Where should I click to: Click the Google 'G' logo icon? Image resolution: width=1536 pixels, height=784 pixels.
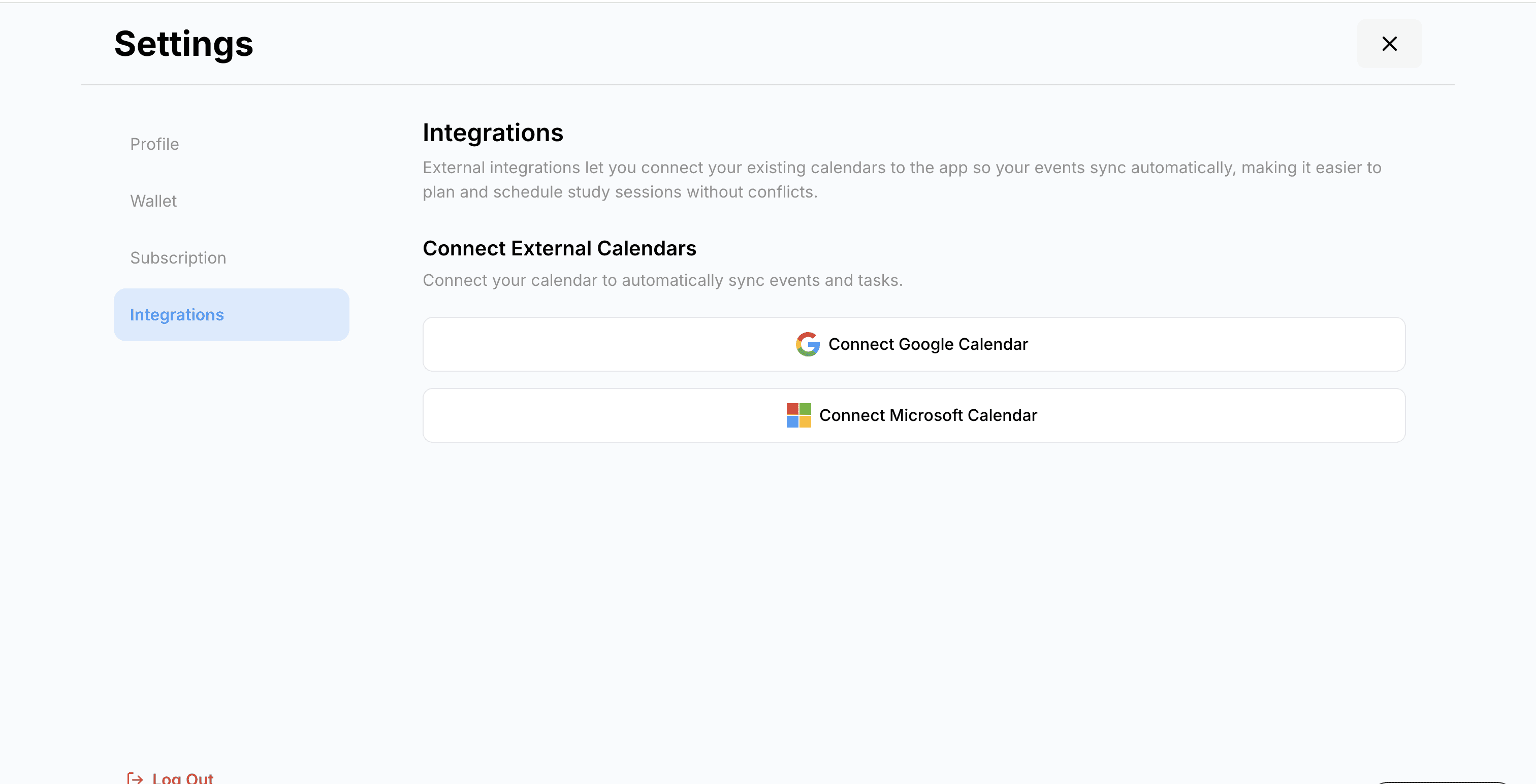click(807, 344)
